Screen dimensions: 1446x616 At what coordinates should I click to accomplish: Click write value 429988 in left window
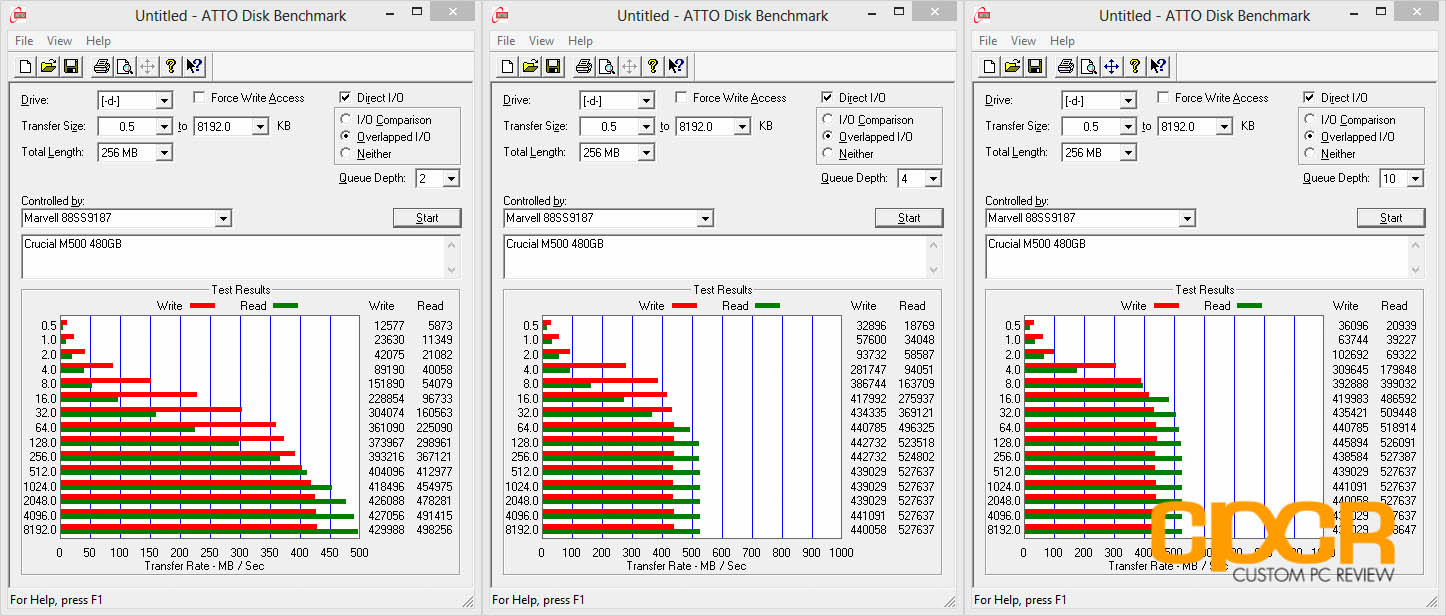[x=386, y=530]
